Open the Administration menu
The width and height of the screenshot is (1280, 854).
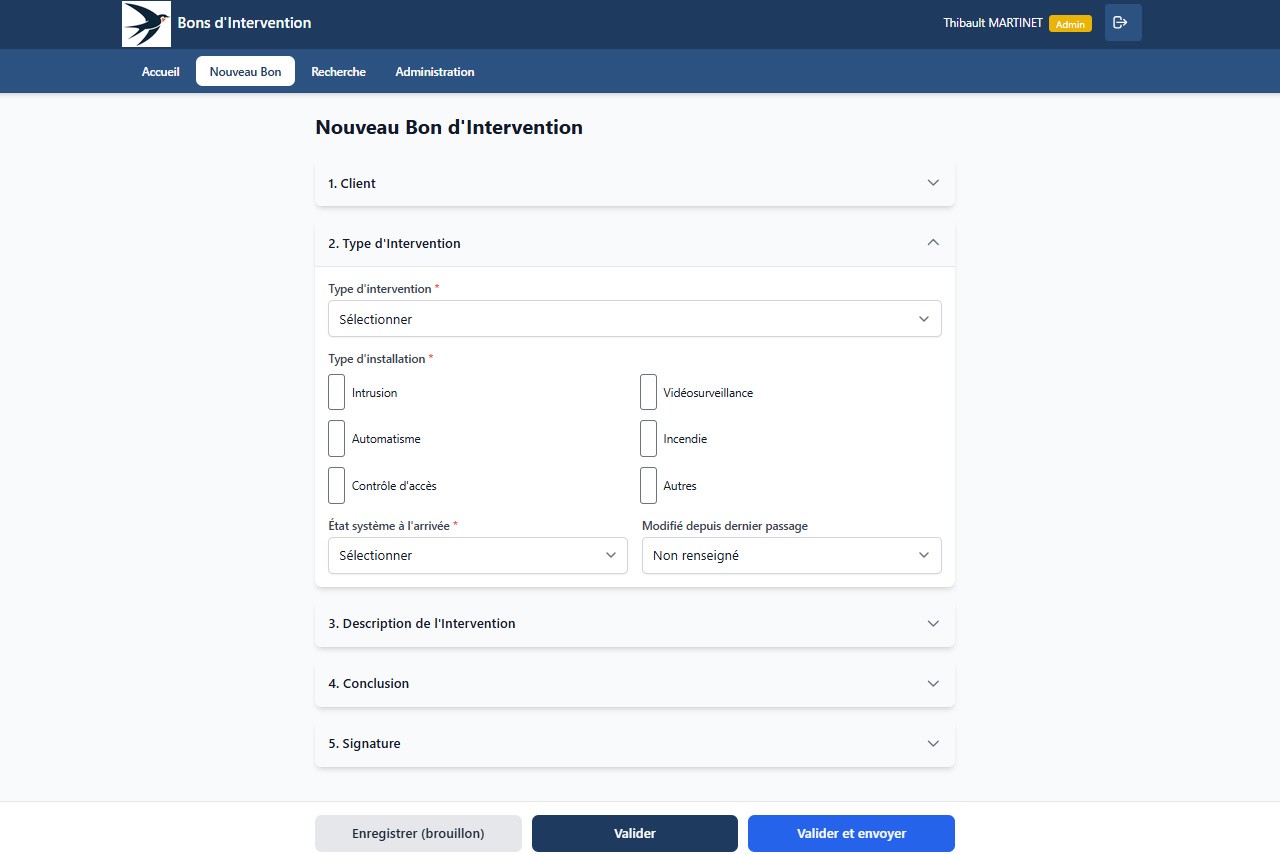pos(435,71)
